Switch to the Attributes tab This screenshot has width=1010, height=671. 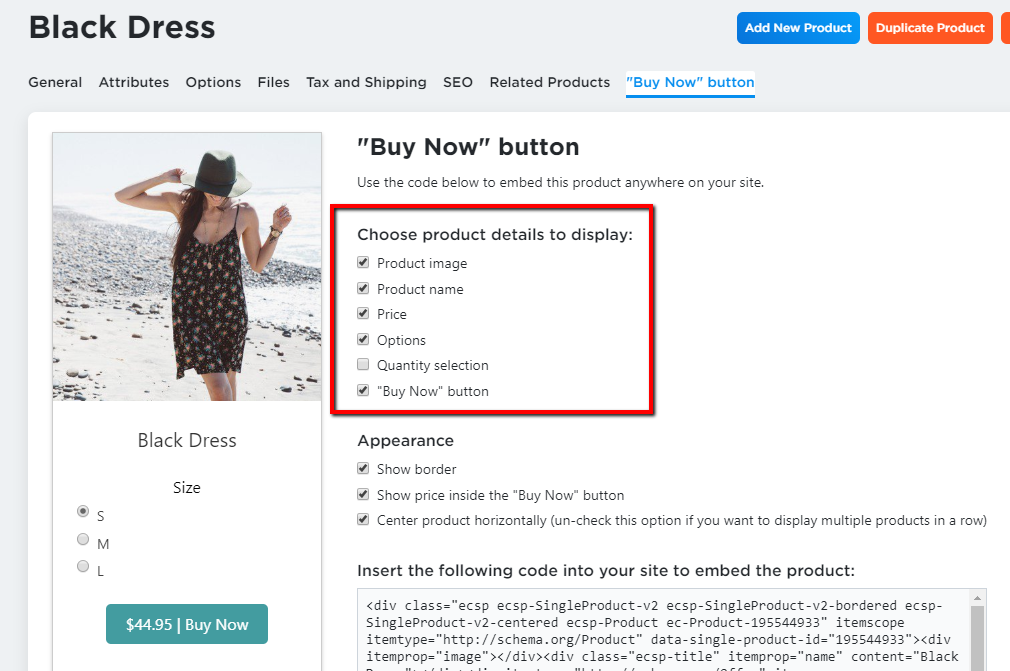coord(133,82)
